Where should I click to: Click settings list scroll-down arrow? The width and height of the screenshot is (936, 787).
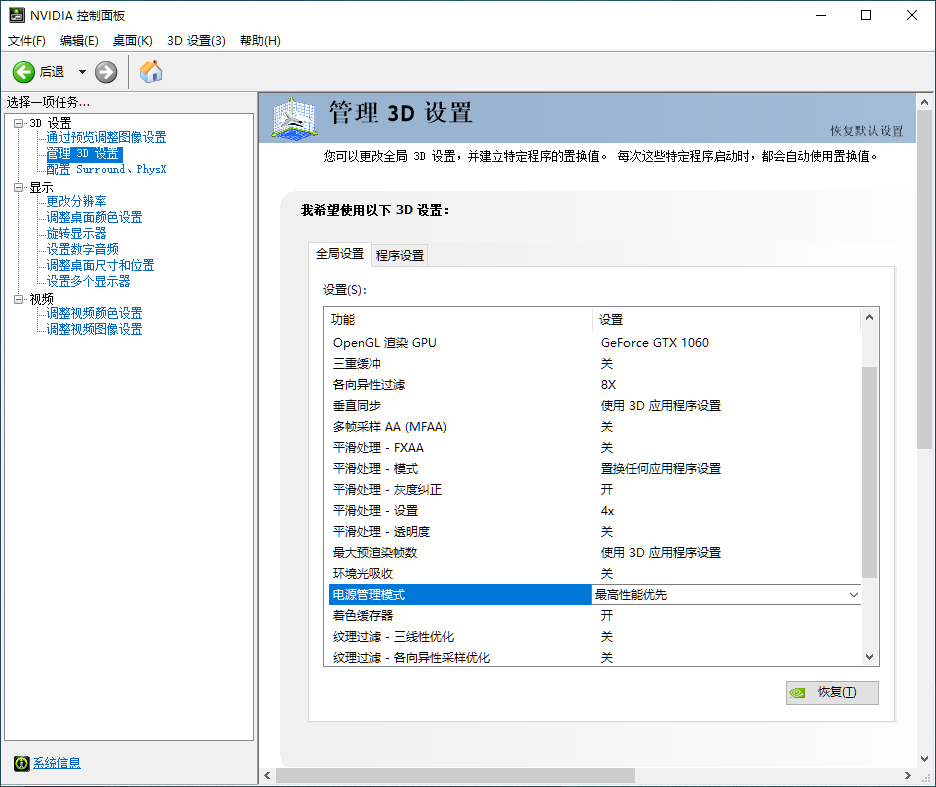coord(870,657)
